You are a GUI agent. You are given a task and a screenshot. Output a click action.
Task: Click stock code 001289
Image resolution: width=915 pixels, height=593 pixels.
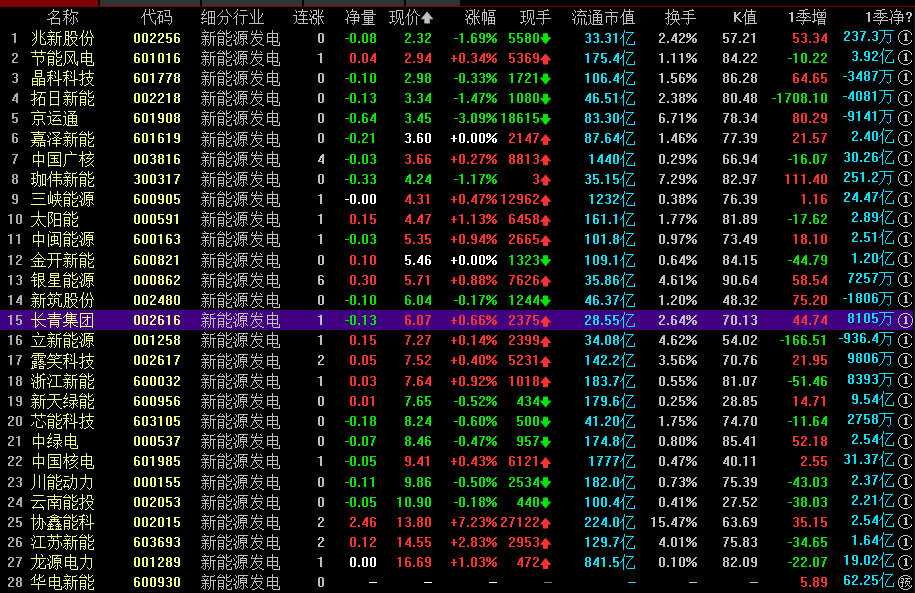coord(157,563)
